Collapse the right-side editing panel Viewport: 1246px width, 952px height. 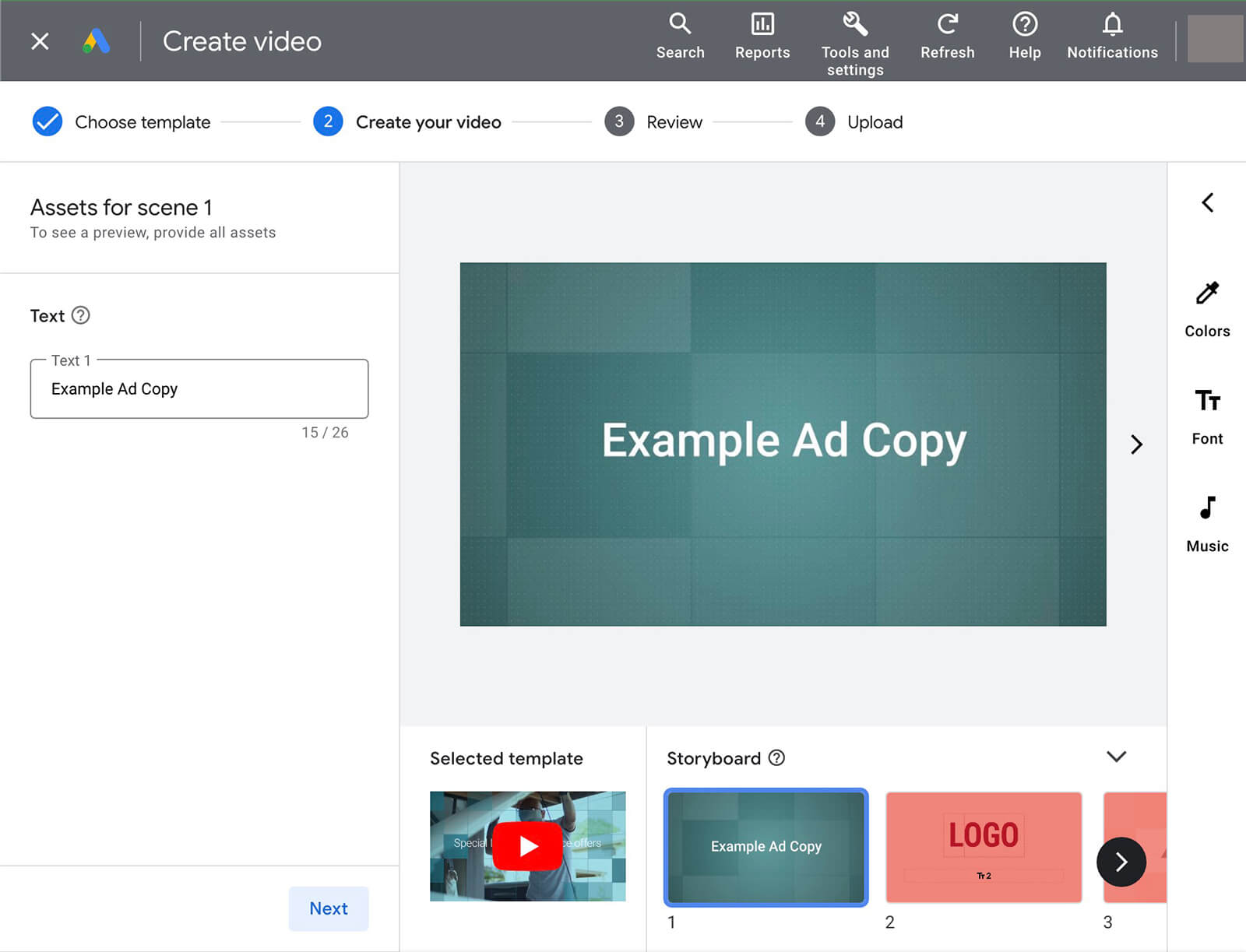(1207, 202)
